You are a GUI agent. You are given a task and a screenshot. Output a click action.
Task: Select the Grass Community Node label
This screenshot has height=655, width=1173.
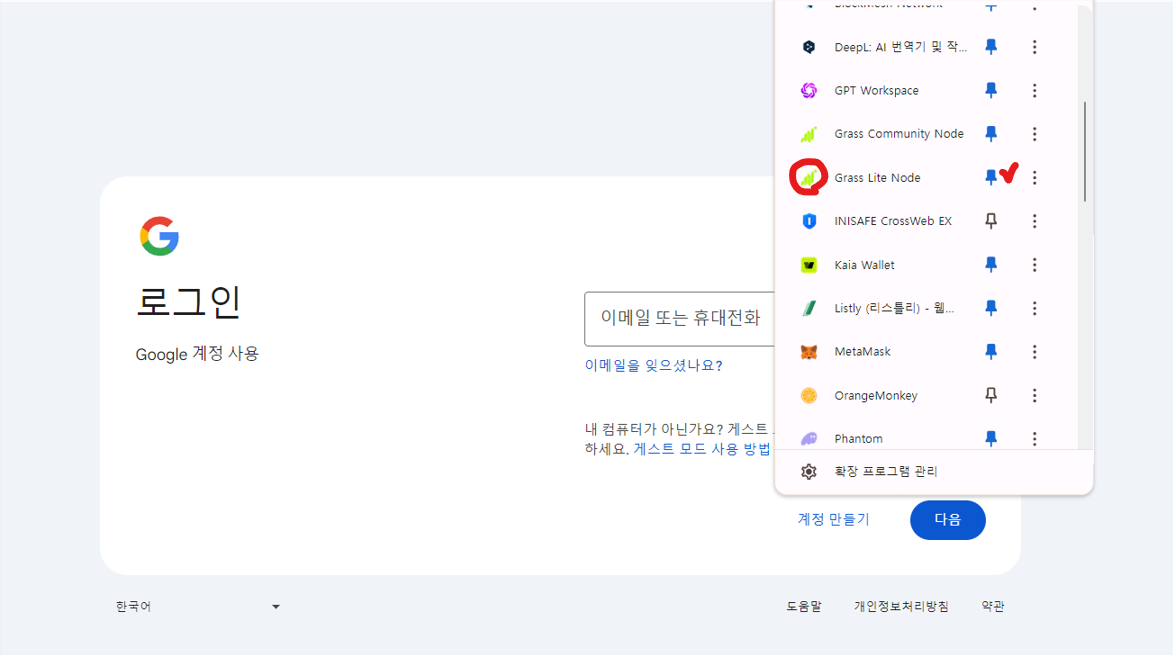click(x=898, y=134)
